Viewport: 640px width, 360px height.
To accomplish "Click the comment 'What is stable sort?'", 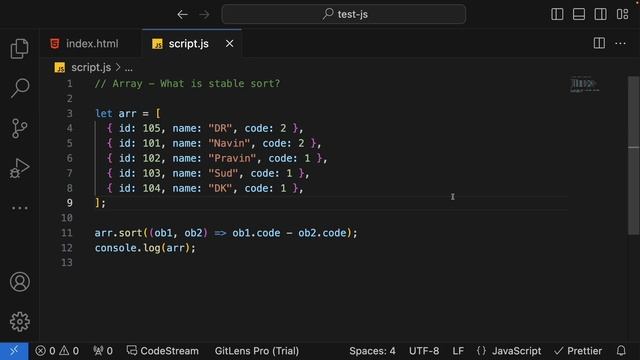I will click(x=220, y=84).
